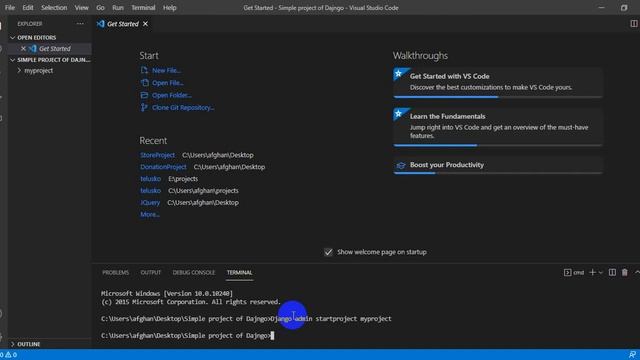Open recent StoreProject
The height and width of the screenshot is (360, 640).
point(157,155)
